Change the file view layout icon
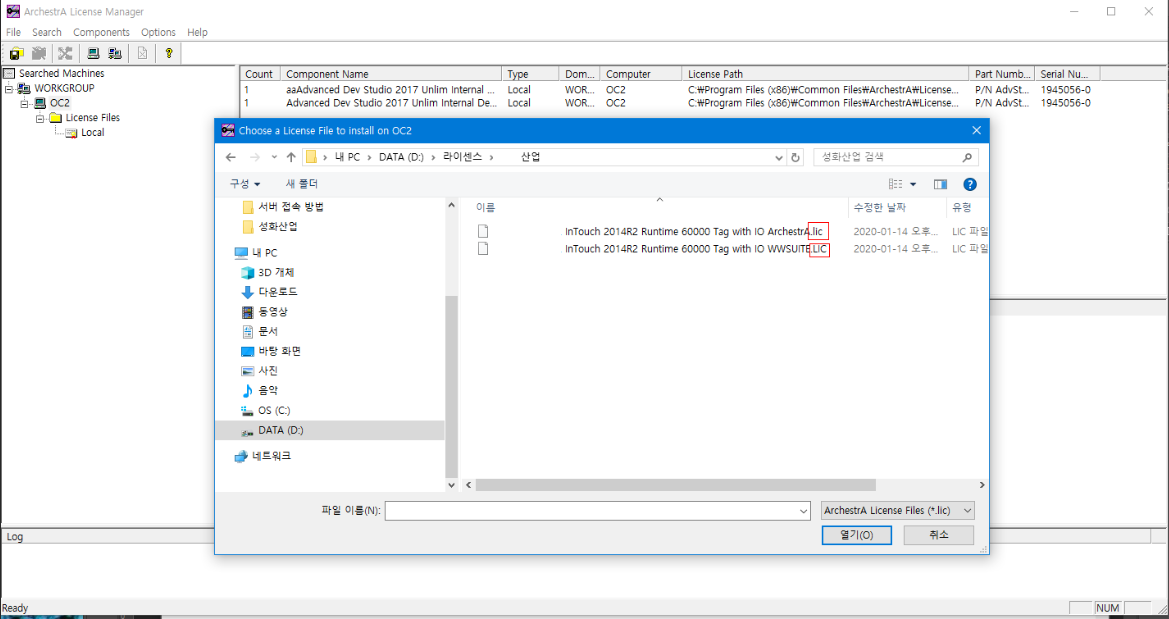The width and height of the screenshot is (1169, 619). [x=895, y=184]
